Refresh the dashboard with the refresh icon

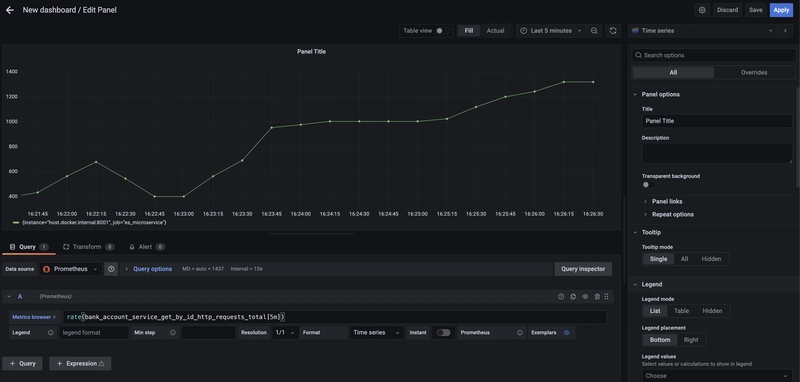click(613, 31)
